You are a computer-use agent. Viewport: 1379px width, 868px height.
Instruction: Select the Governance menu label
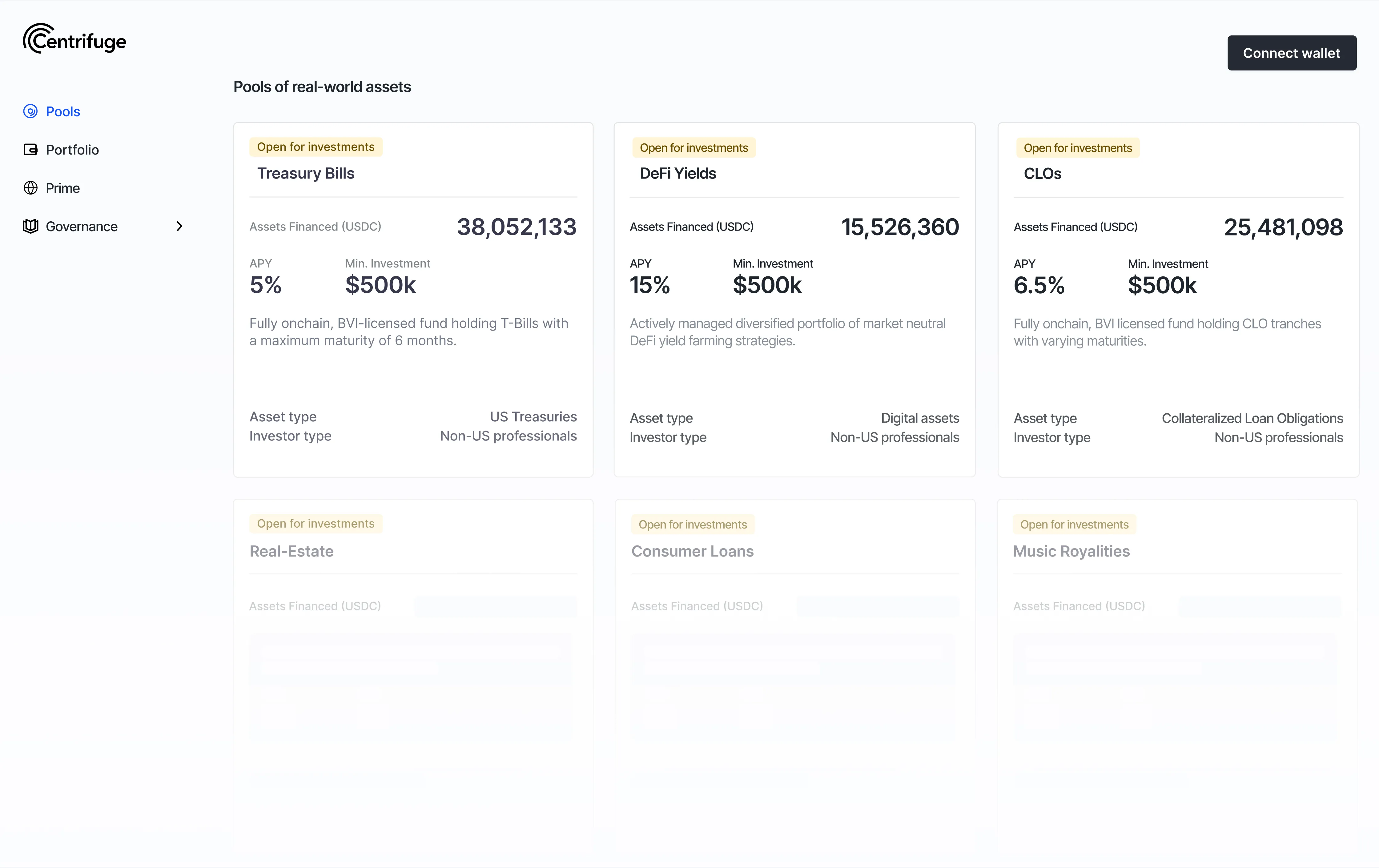tap(81, 227)
